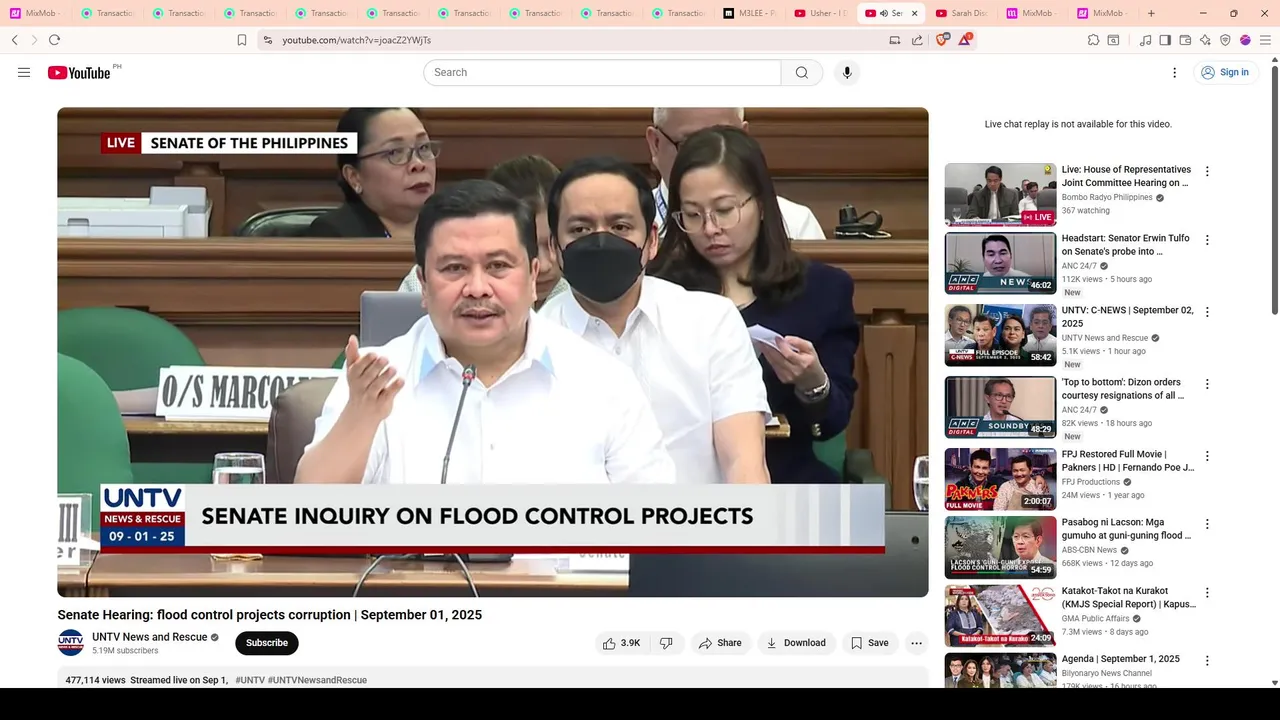Play FPJ Pakners full movie thumbnail
The image size is (1280, 720).
point(1000,479)
